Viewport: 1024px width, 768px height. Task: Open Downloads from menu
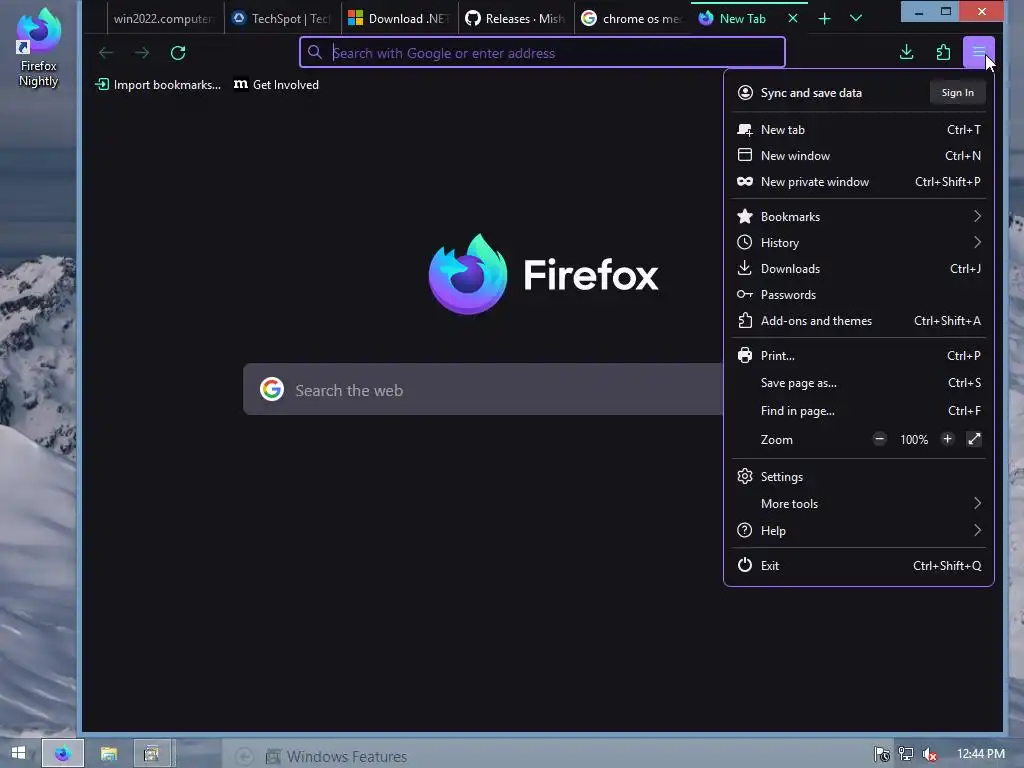point(859,268)
